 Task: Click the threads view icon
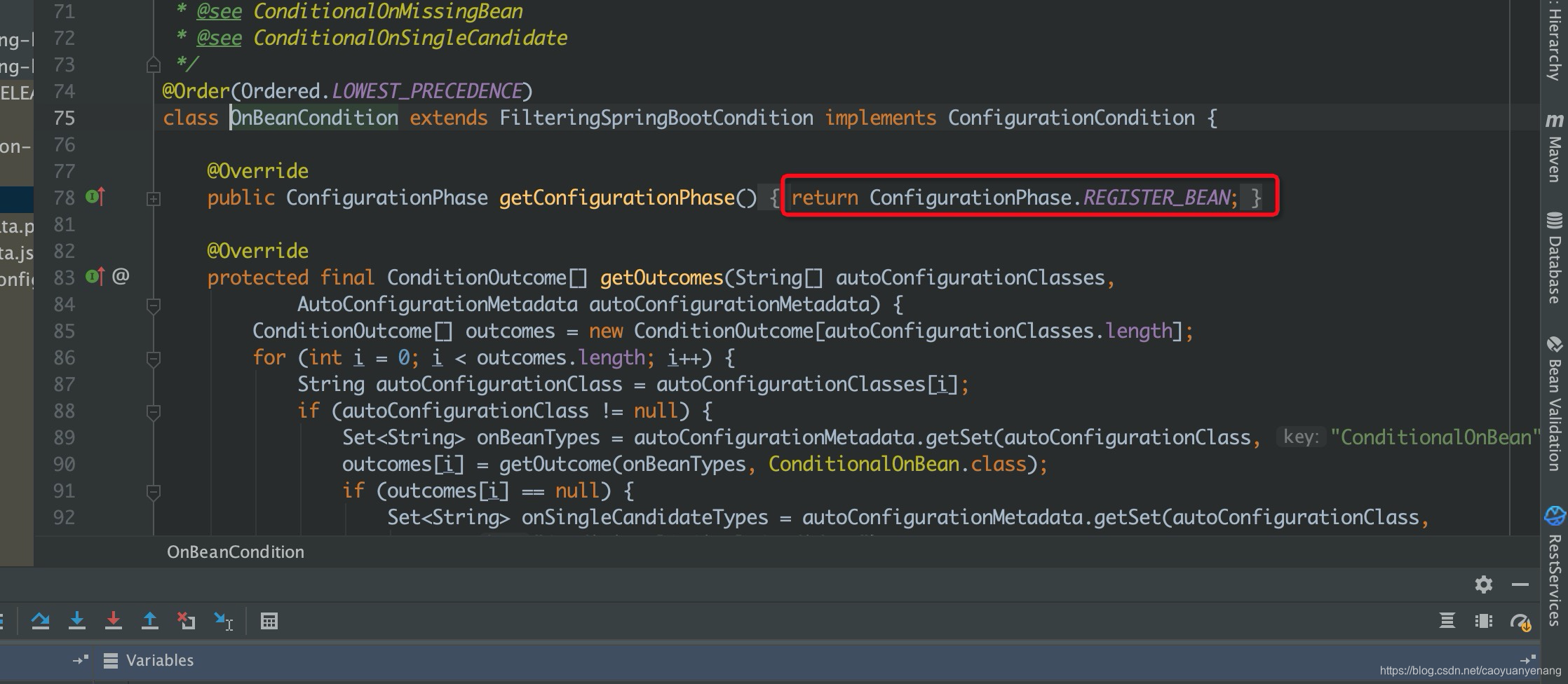(1447, 621)
